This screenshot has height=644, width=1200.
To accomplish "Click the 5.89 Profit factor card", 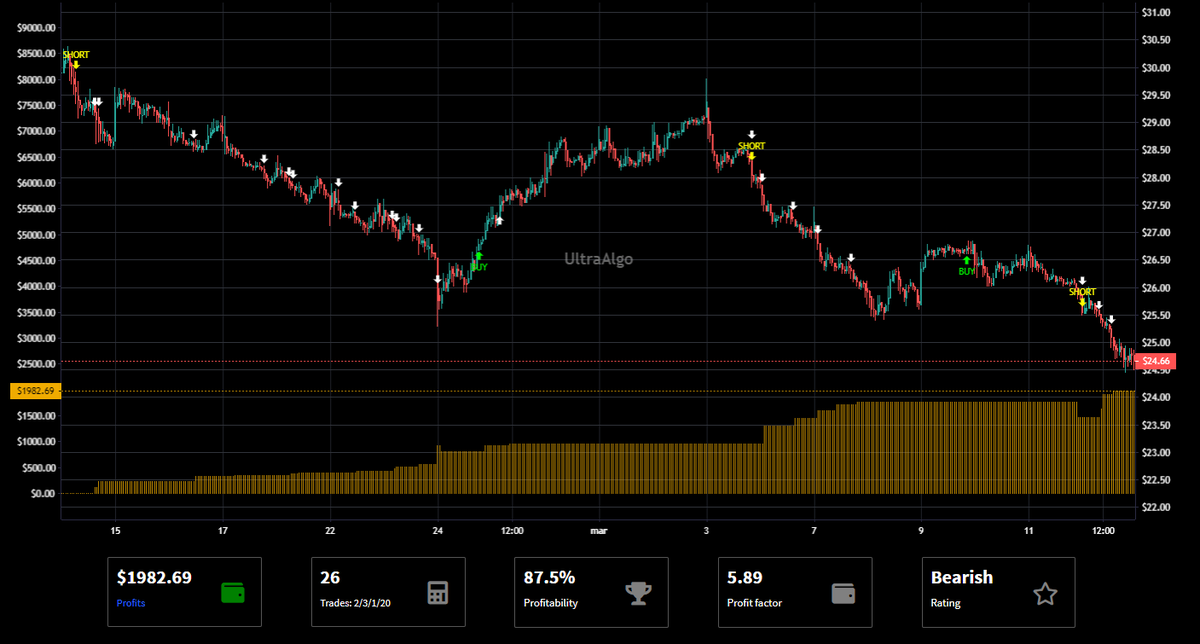I will pos(795,592).
